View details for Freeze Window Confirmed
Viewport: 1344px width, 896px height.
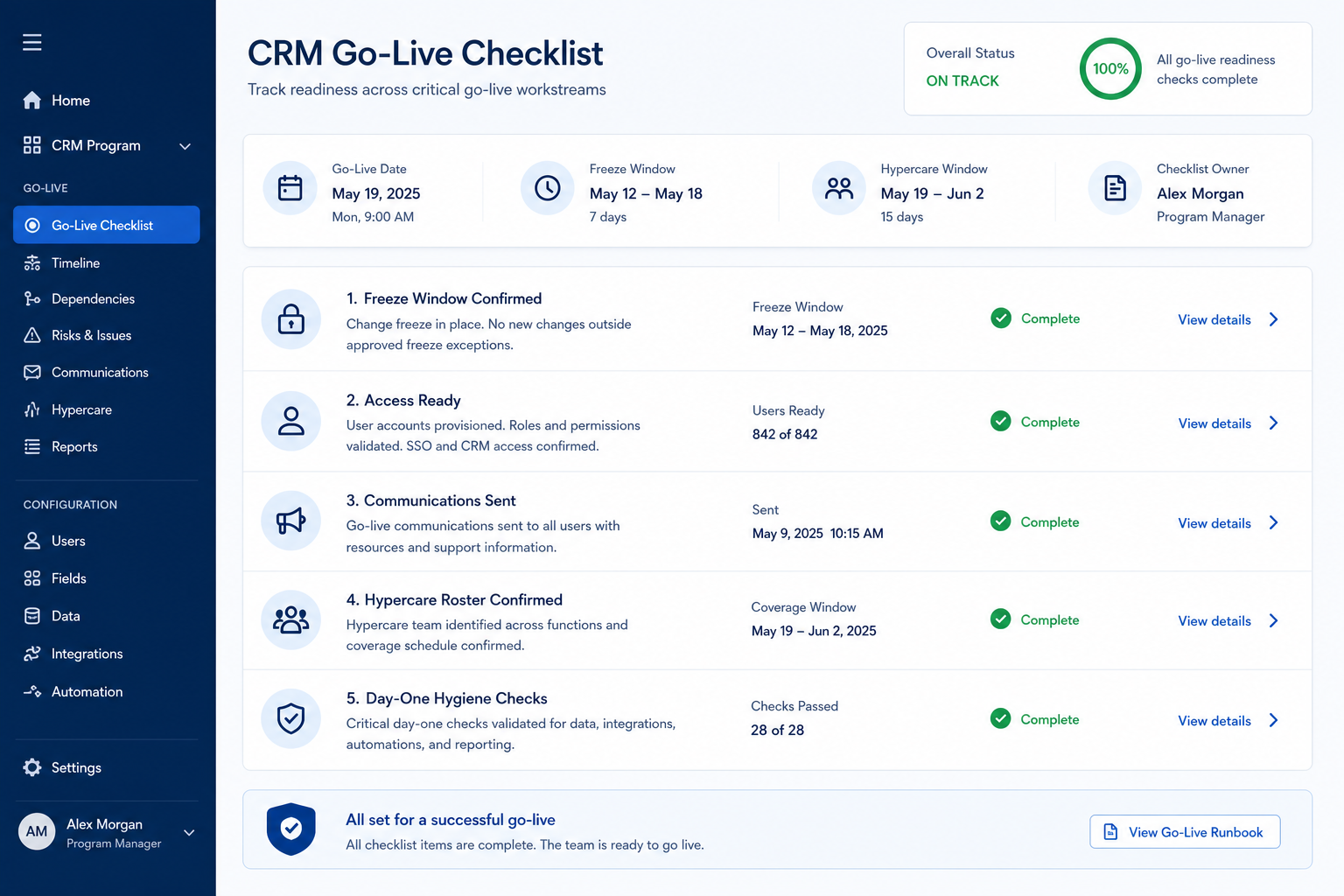click(1214, 319)
